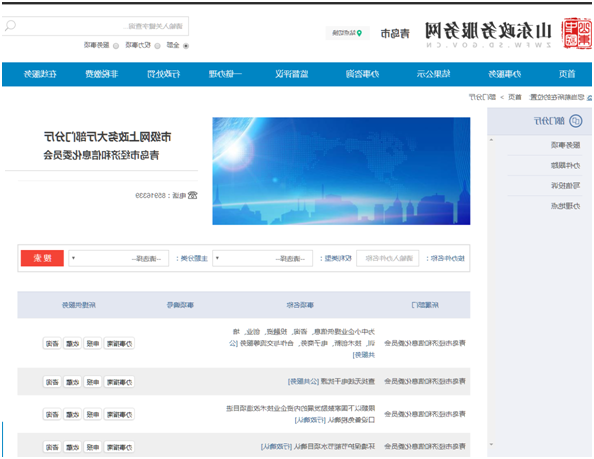
Task: Open the 结果公示 nav tab
Action: 433,74
